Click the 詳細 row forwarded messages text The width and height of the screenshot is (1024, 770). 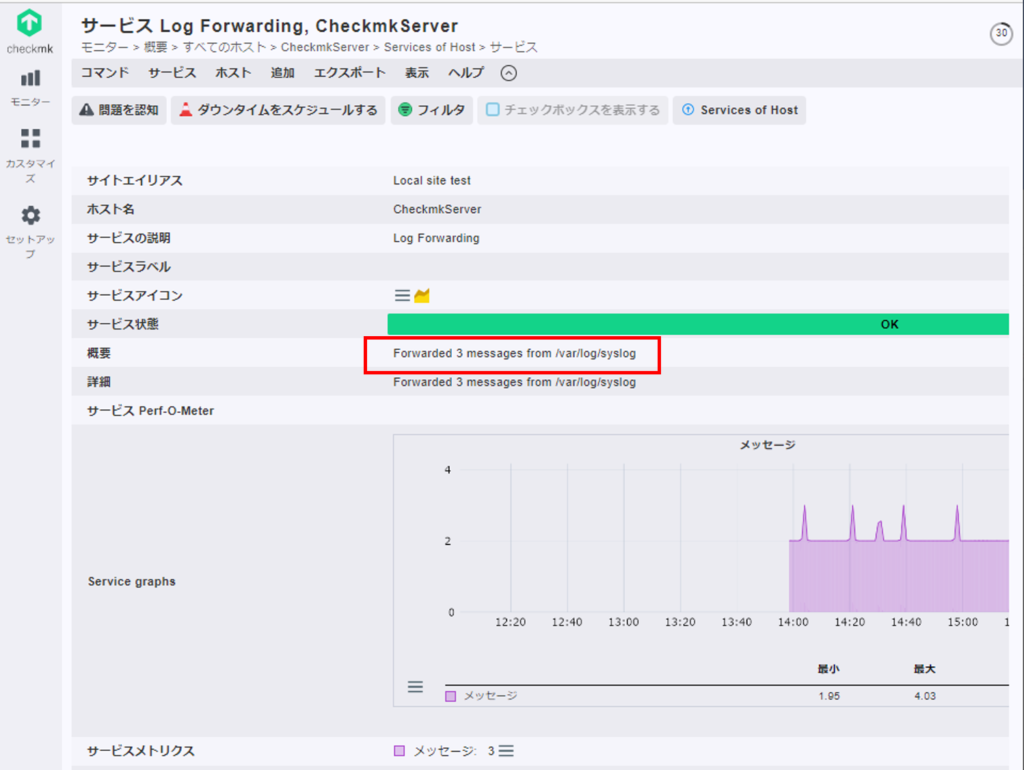515,382
